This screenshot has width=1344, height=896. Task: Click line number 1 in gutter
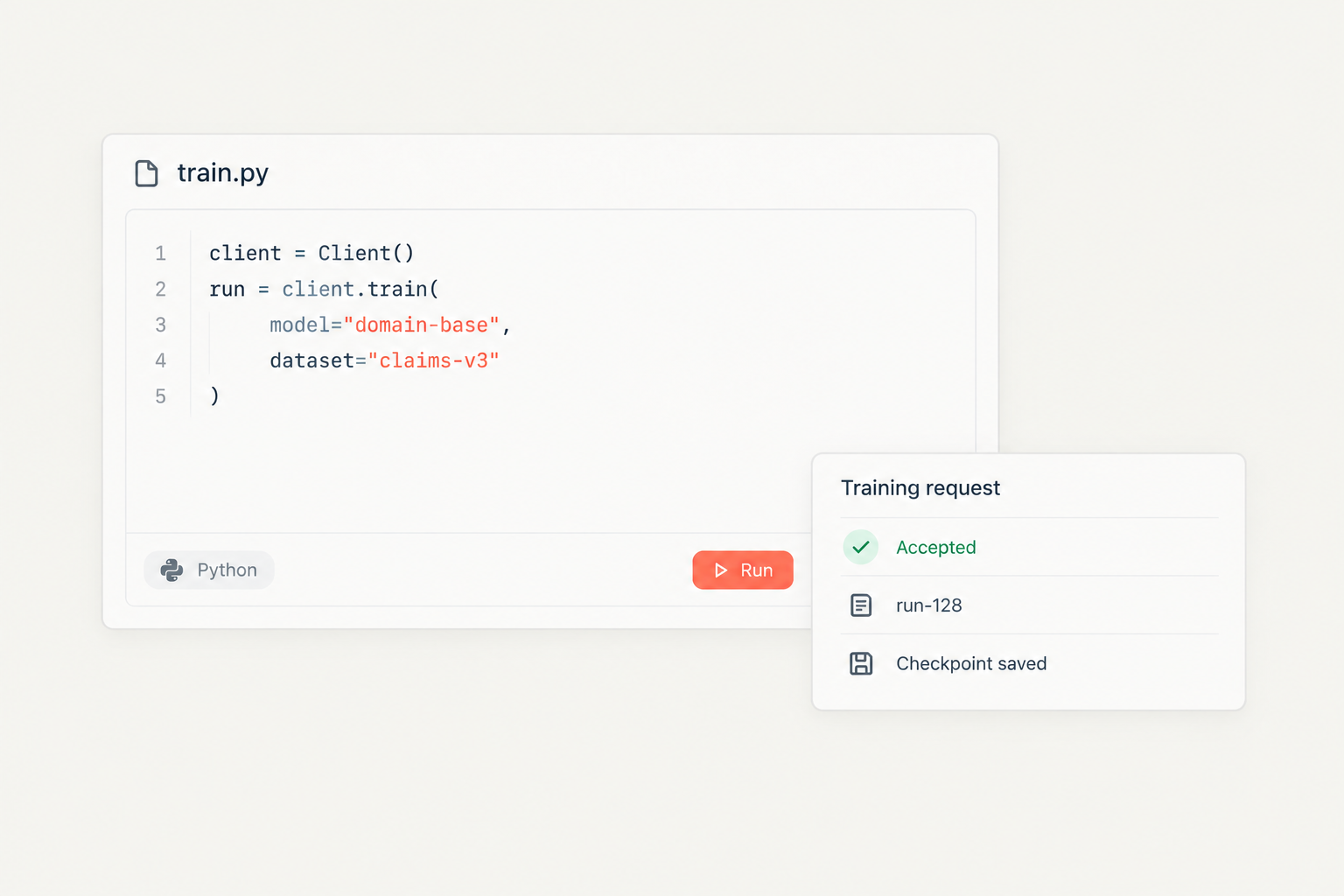point(160,253)
